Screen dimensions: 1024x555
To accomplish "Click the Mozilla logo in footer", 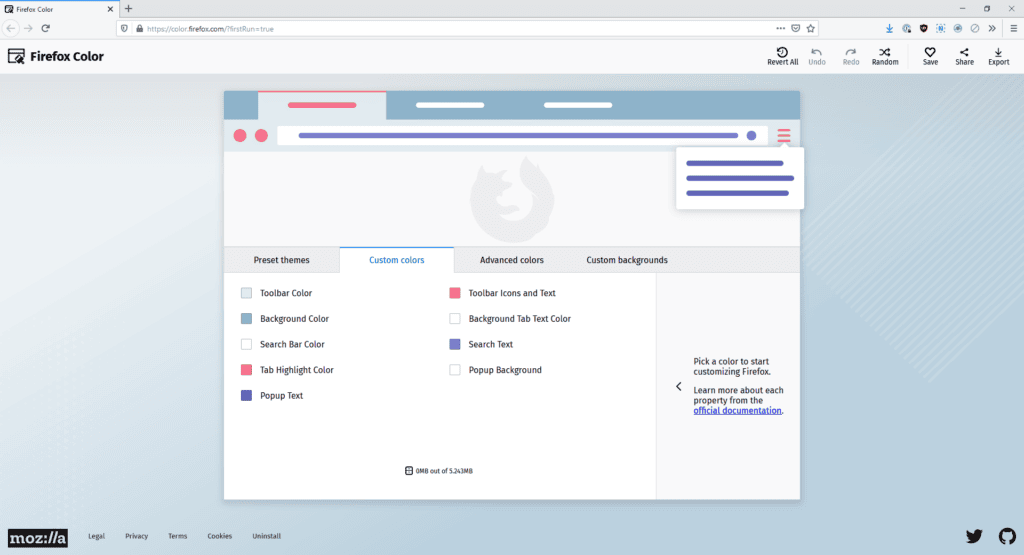I will point(38,537).
